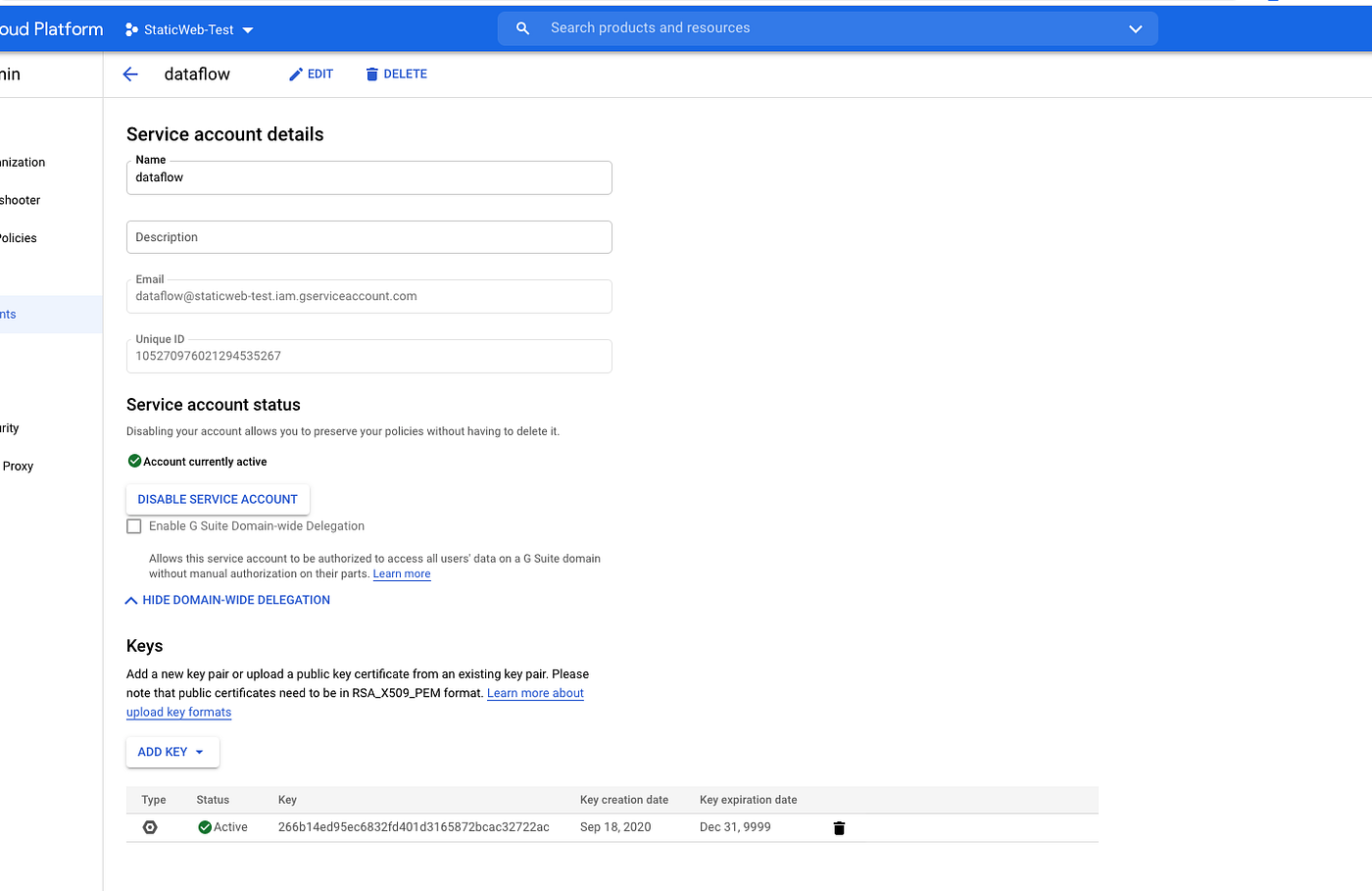Enable G Suite Domain-wide Delegation
The image size is (1372, 891).
pyautogui.click(x=133, y=525)
